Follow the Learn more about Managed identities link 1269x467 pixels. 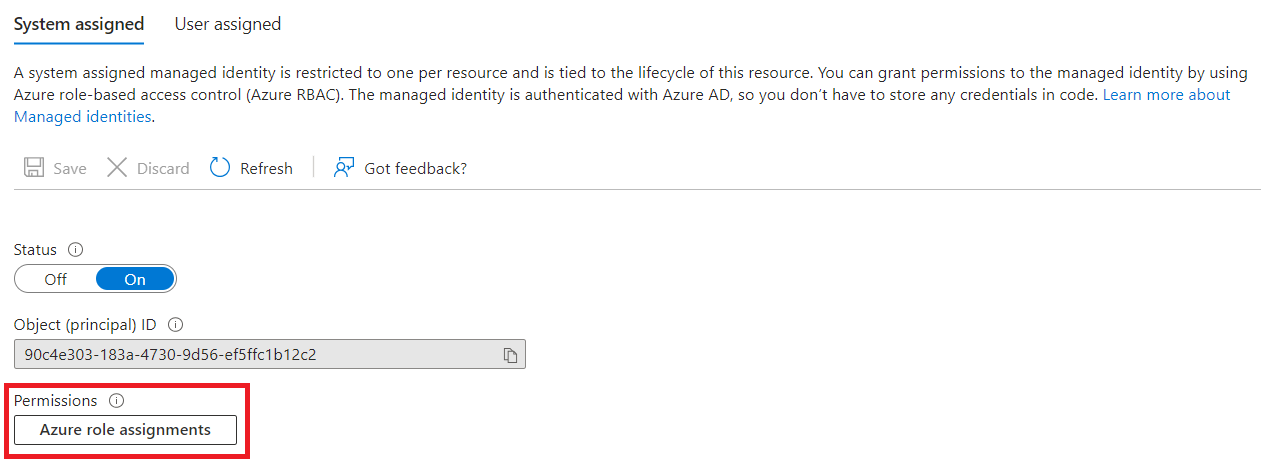coord(1166,95)
